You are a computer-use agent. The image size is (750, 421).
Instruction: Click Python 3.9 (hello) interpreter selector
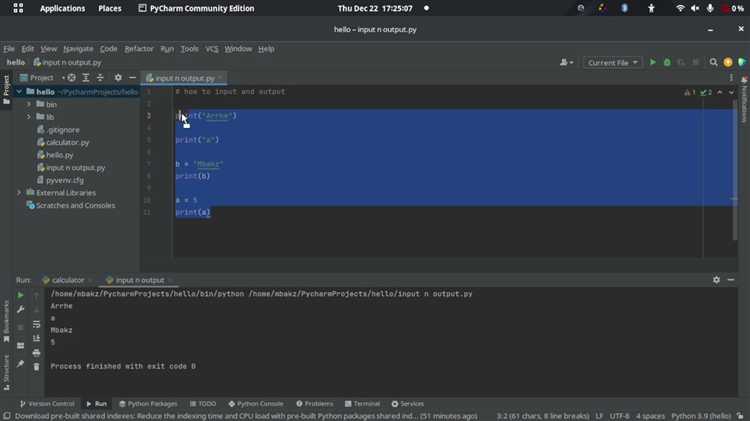pos(701,416)
